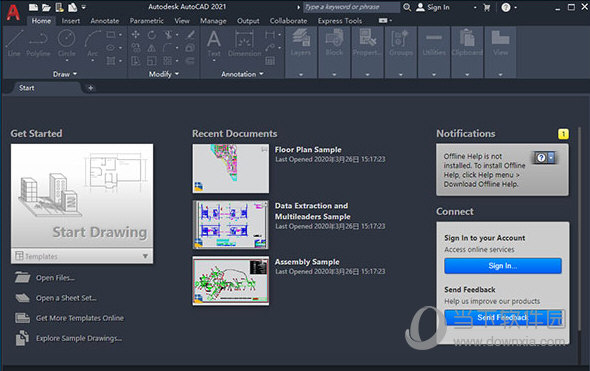This screenshot has height=371, width=590.
Task: Open the Circle tool dropdown arrow
Action: click(x=67, y=61)
